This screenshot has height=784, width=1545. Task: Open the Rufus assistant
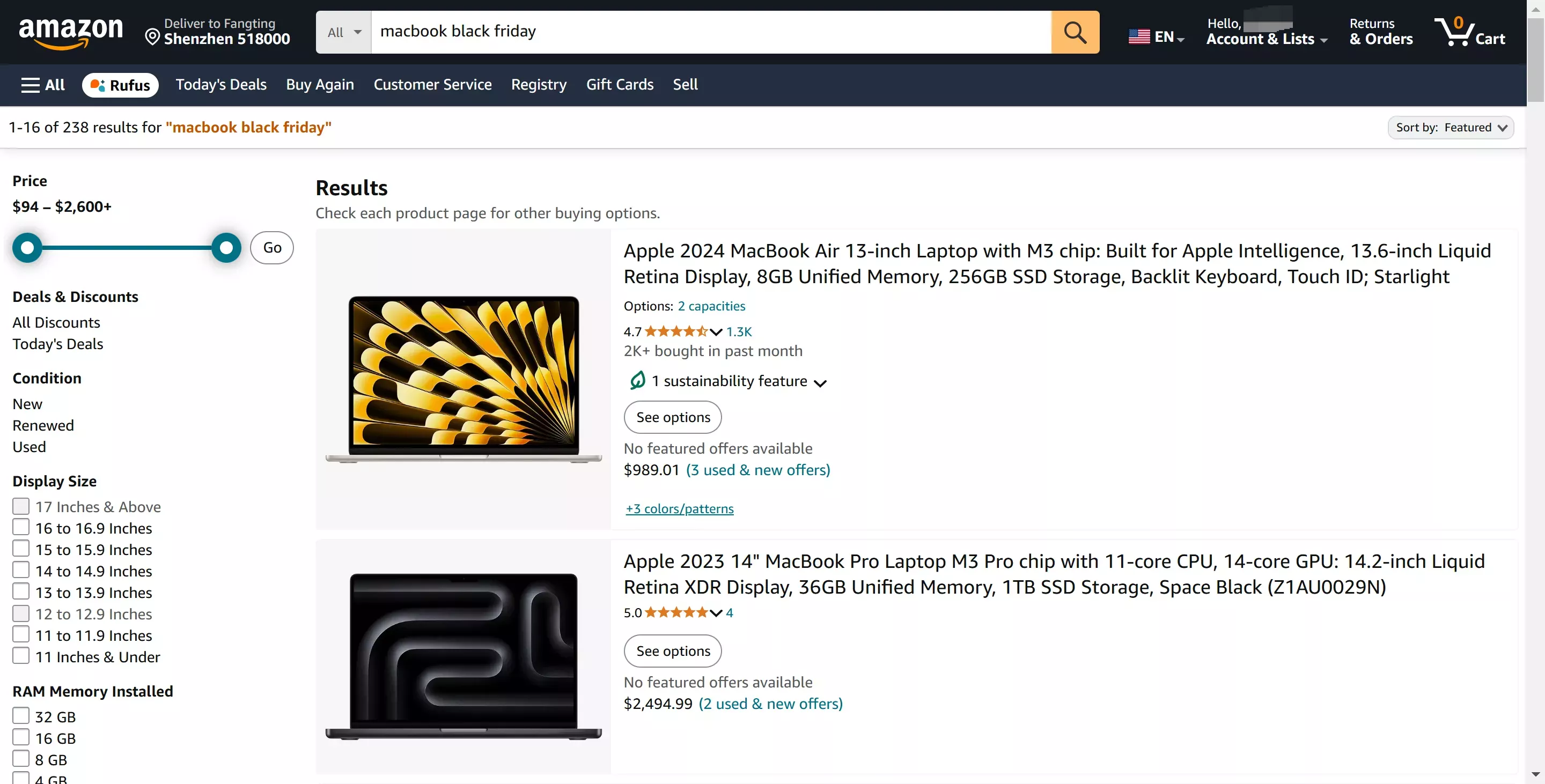120,85
